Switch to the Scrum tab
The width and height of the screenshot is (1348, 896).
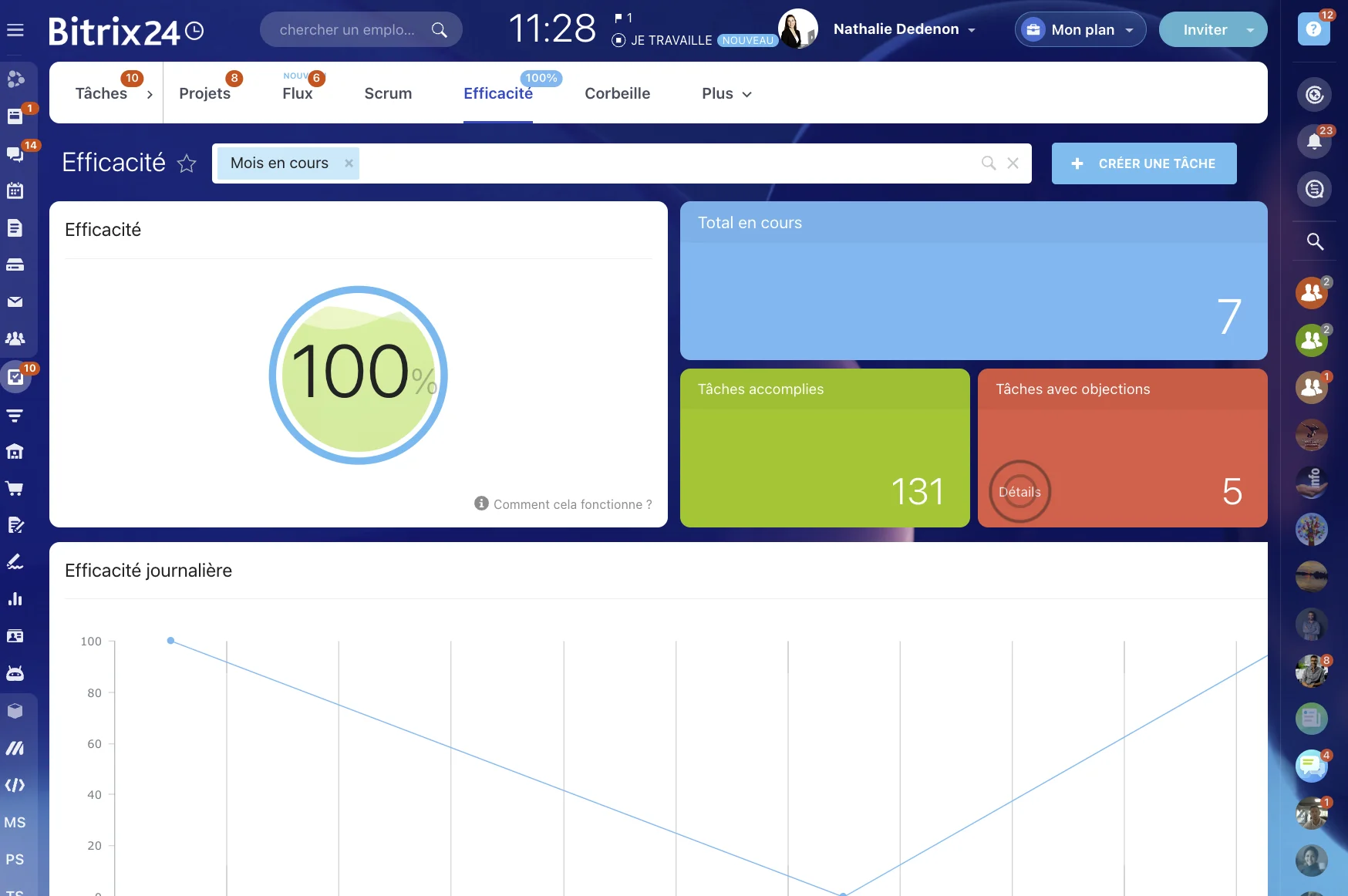coord(388,93)
